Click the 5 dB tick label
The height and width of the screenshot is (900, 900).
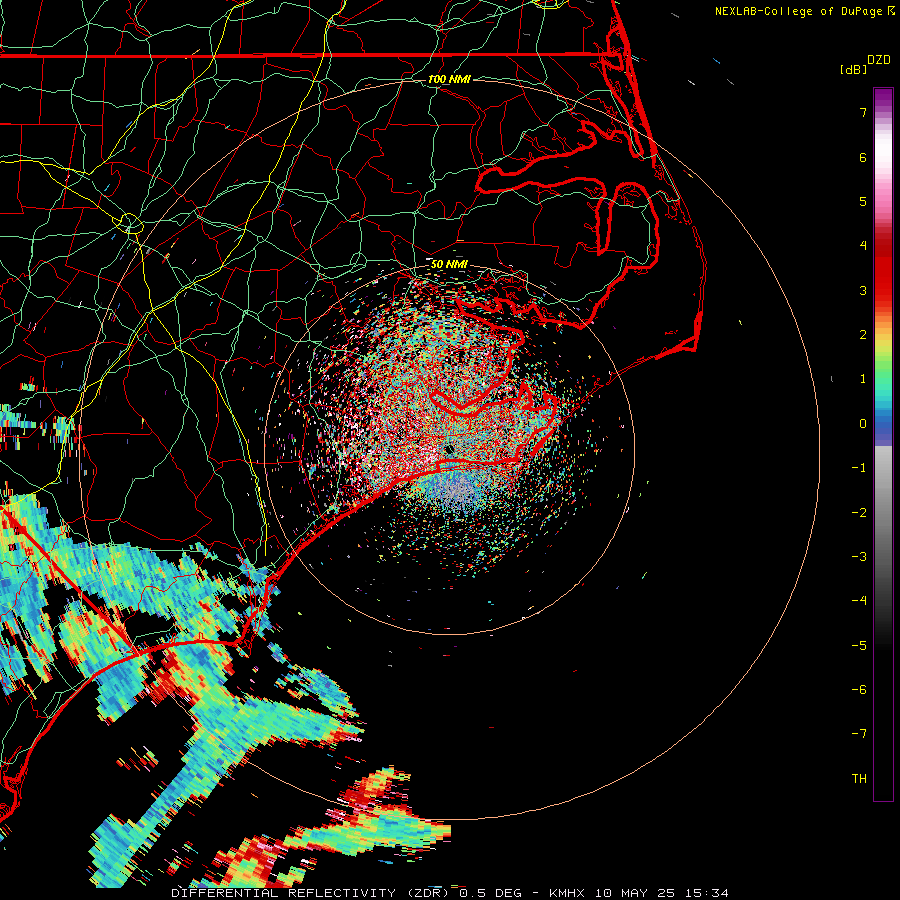pos(863,201)
